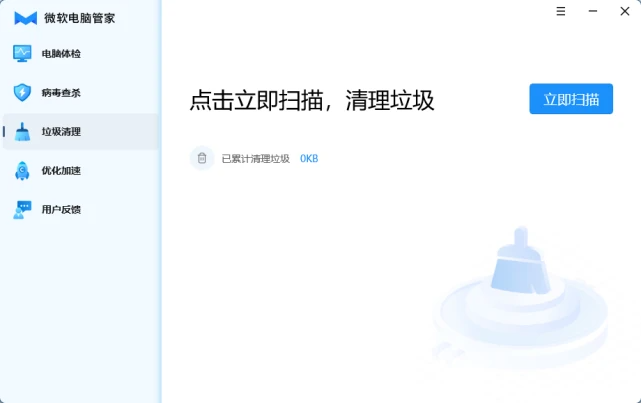
Task: Switch to 病毒查杀 label
Action: coord(61,93)
